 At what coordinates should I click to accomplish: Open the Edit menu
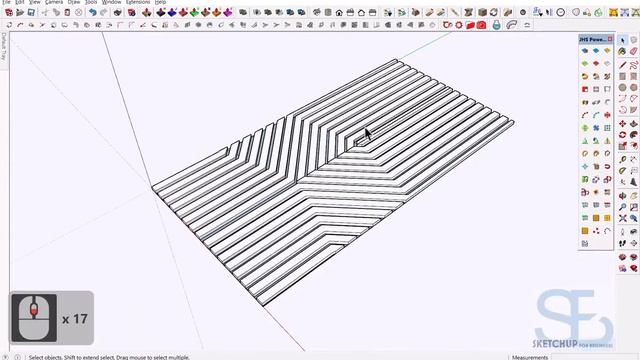(x=20, y=2)
